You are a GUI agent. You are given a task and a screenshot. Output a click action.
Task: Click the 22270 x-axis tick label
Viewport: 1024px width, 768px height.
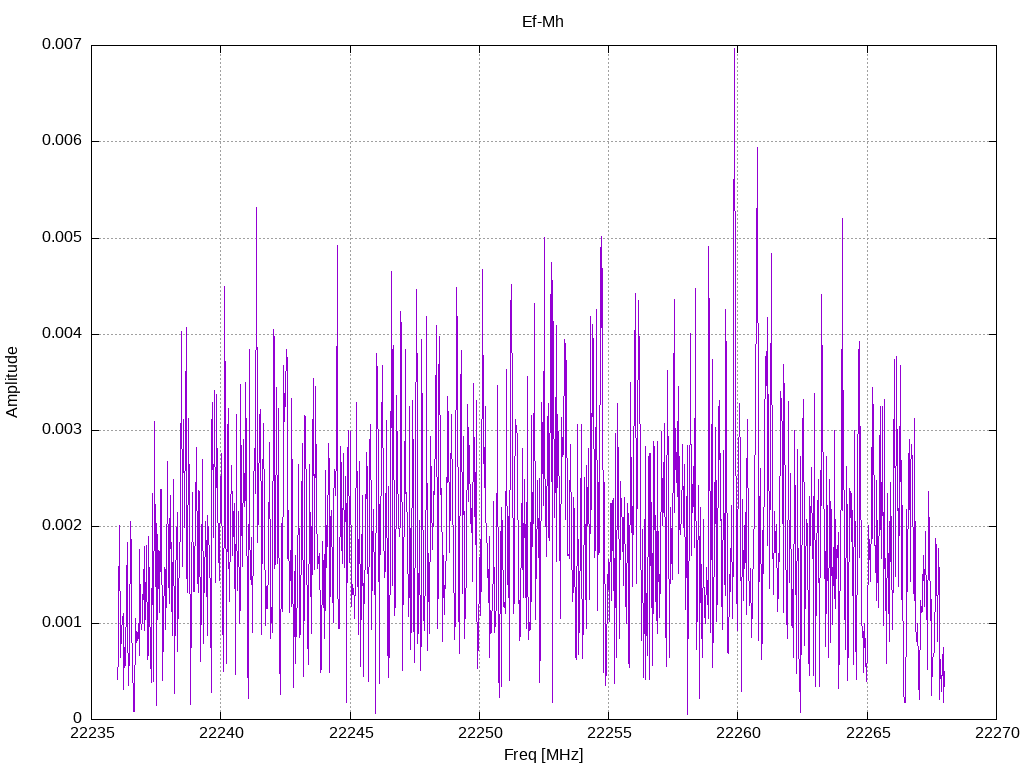[x=995, y=734]
